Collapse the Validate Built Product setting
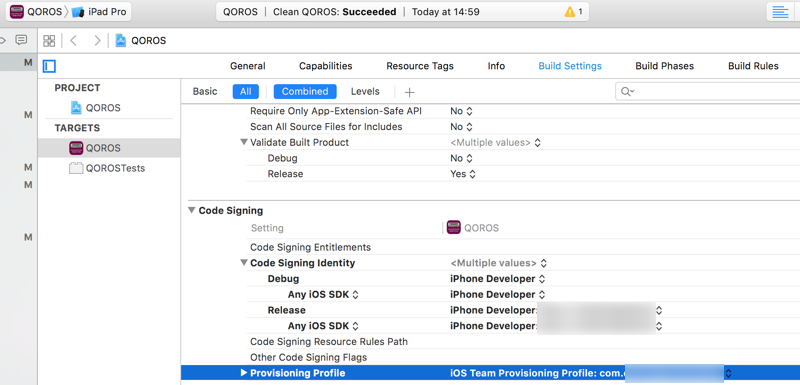This screenshot has width=800, height=385. click(243, 142)
